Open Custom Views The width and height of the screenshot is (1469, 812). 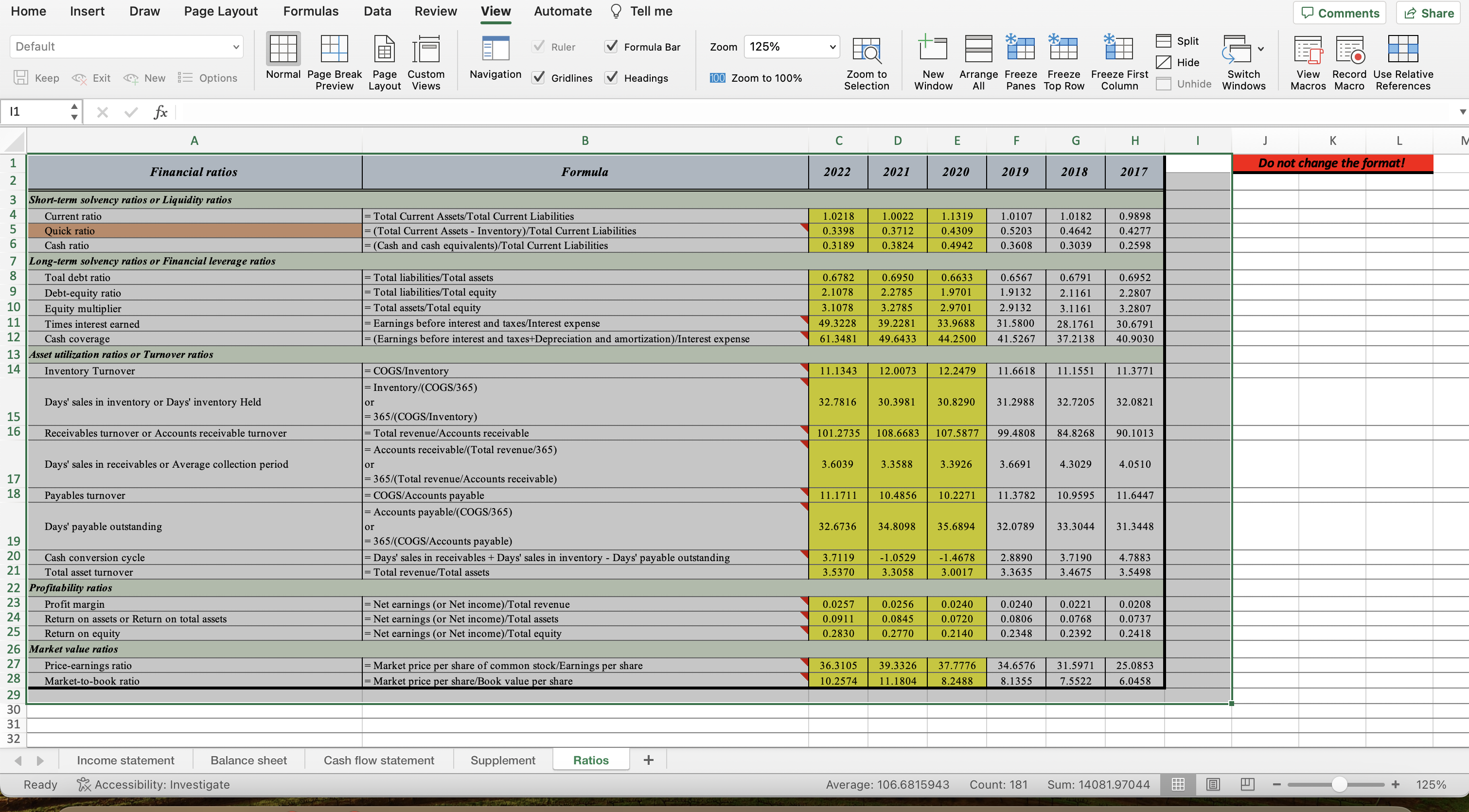[426, 62]
